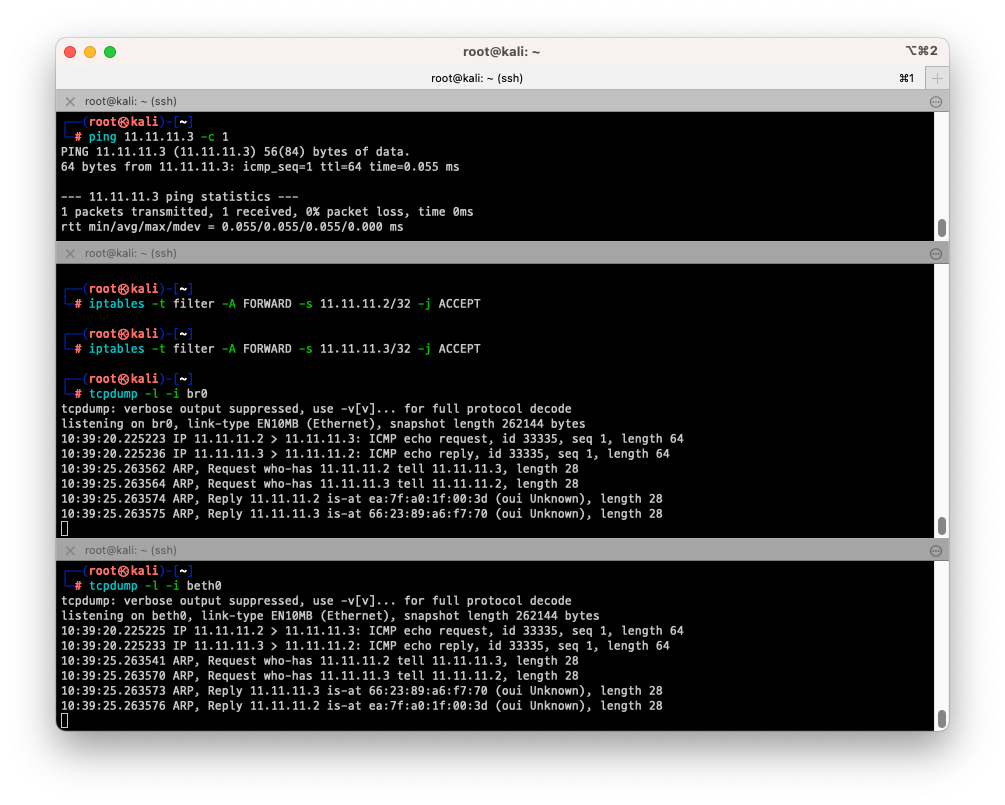Viewport: 1005px width, 805px height.
Task: Click the 'tcpdump -l -i br0' command
Action: [x=148, y=394]
